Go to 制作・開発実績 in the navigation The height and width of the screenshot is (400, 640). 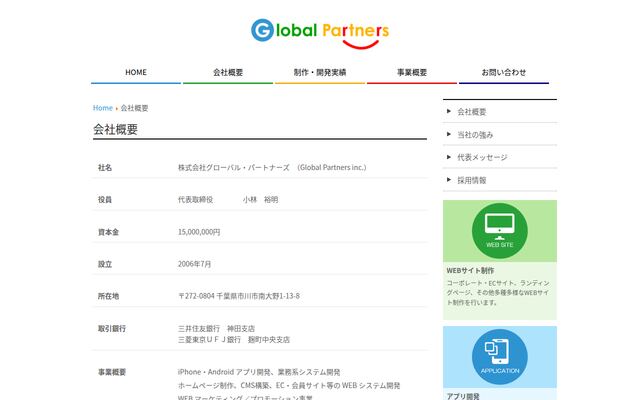(320, 73)
